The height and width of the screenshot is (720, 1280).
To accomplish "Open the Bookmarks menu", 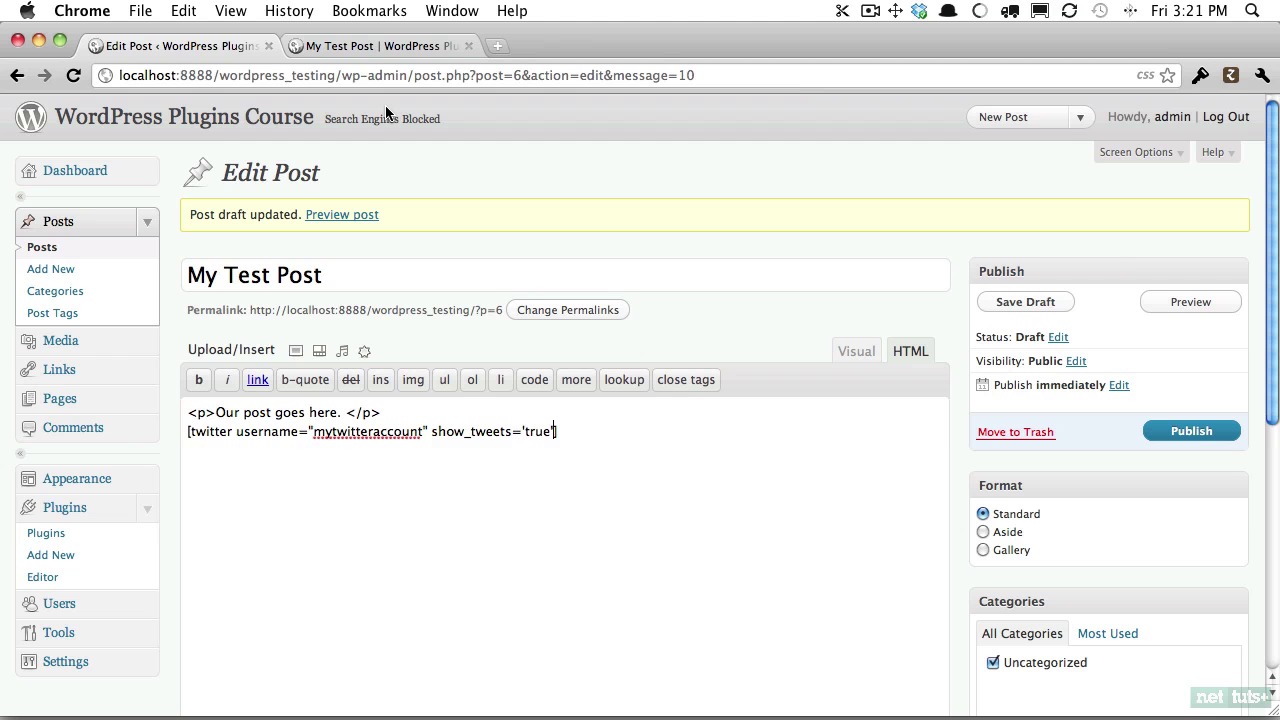I will (369, 11).
